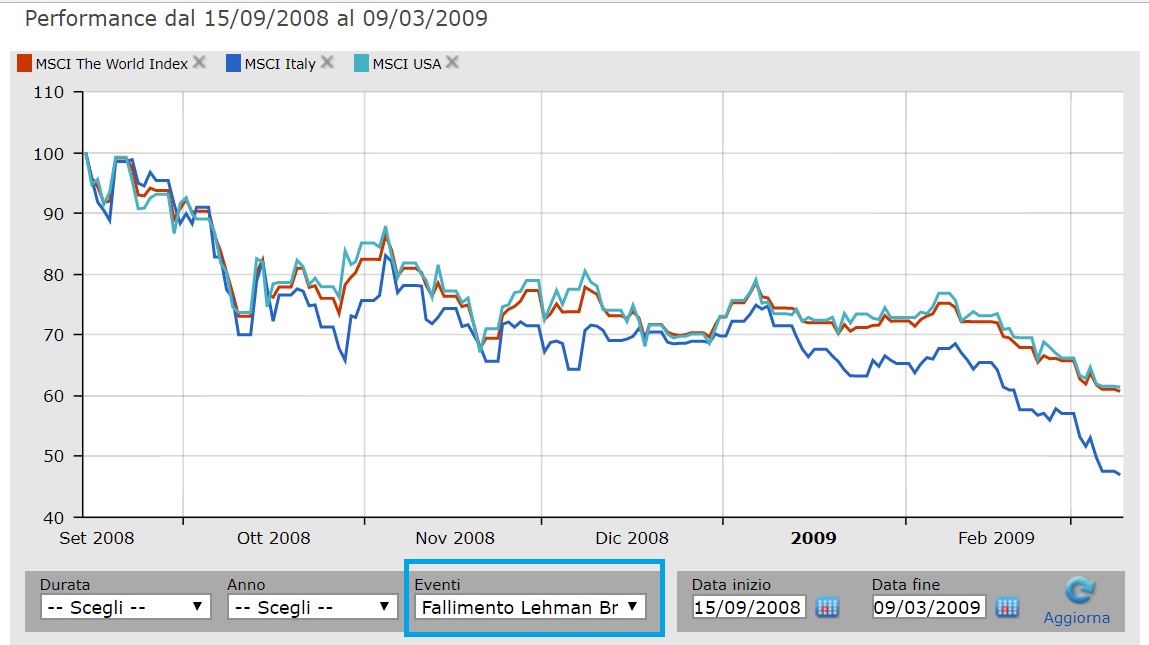The height and width of the screenshot is (645, 1149).
Task: Remove MSCI The World Index series
Action: click(199, 62)
